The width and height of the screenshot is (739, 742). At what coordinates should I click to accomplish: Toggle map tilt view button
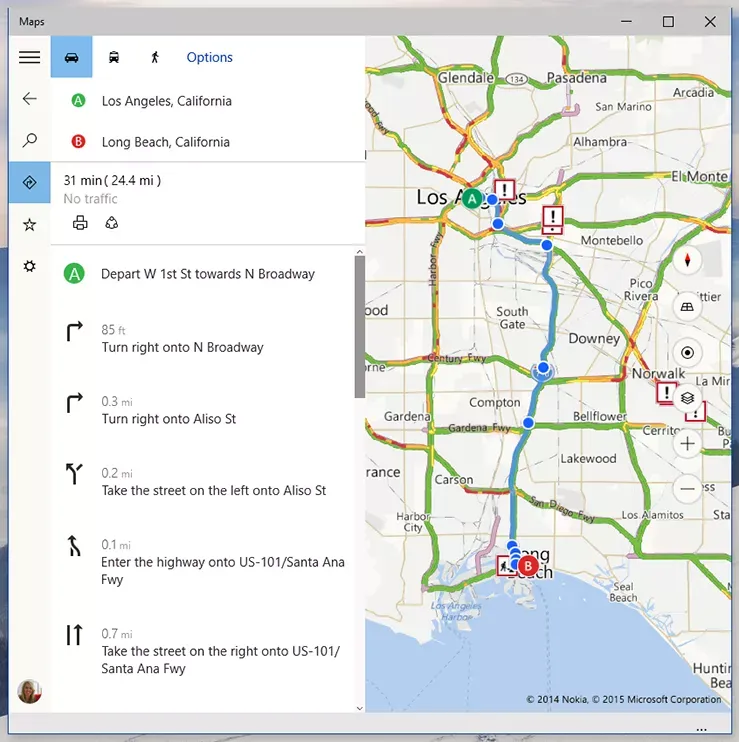point(687,307)
